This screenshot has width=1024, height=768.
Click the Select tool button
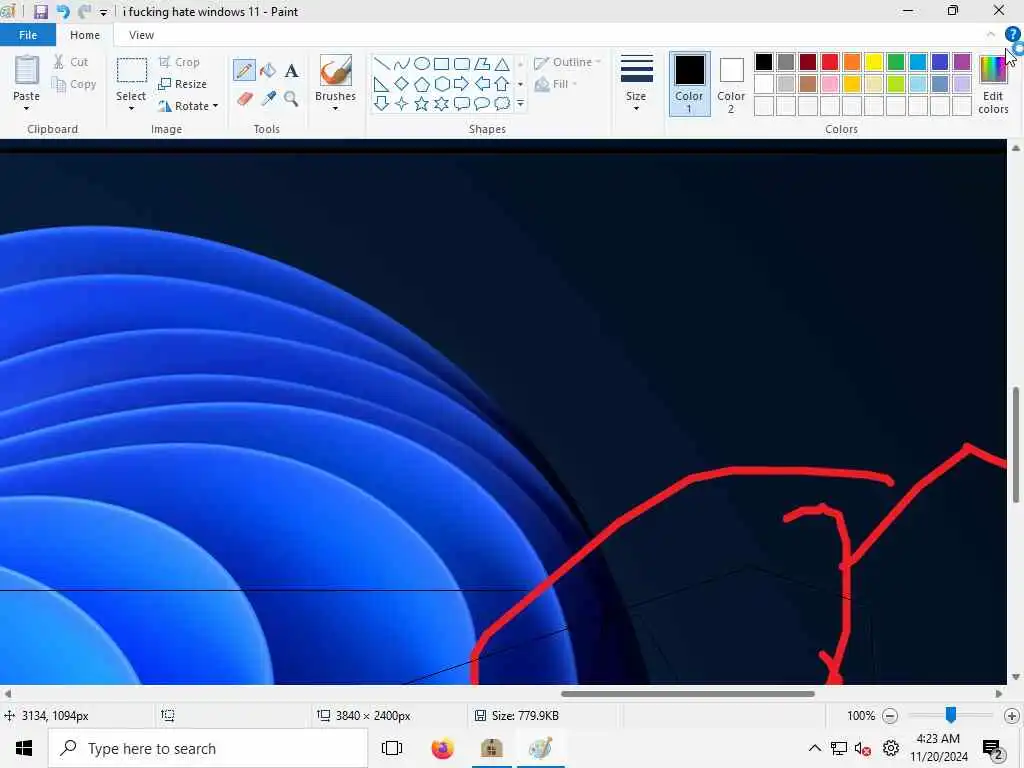(131, 78)
